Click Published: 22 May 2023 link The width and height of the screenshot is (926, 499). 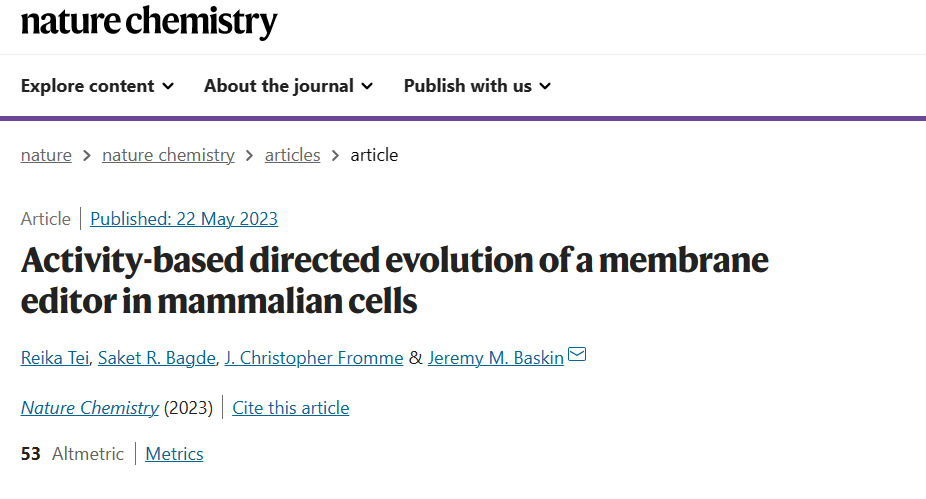(184, 219)
